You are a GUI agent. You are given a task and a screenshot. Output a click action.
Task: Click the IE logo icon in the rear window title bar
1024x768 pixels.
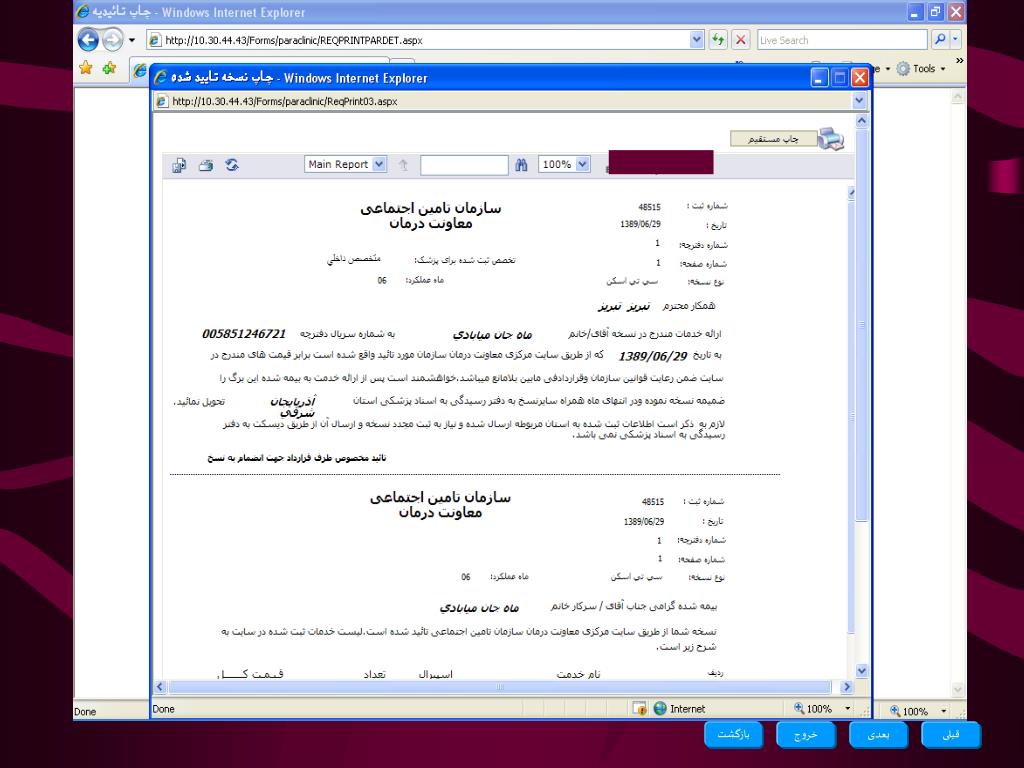pos(83,12)
